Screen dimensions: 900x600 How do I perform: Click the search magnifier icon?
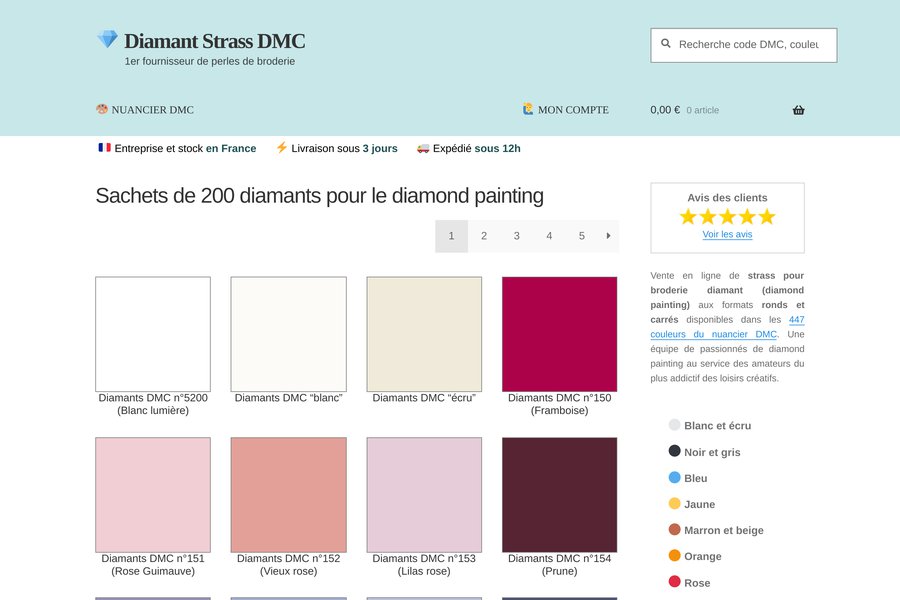click(x=666, y=44)
